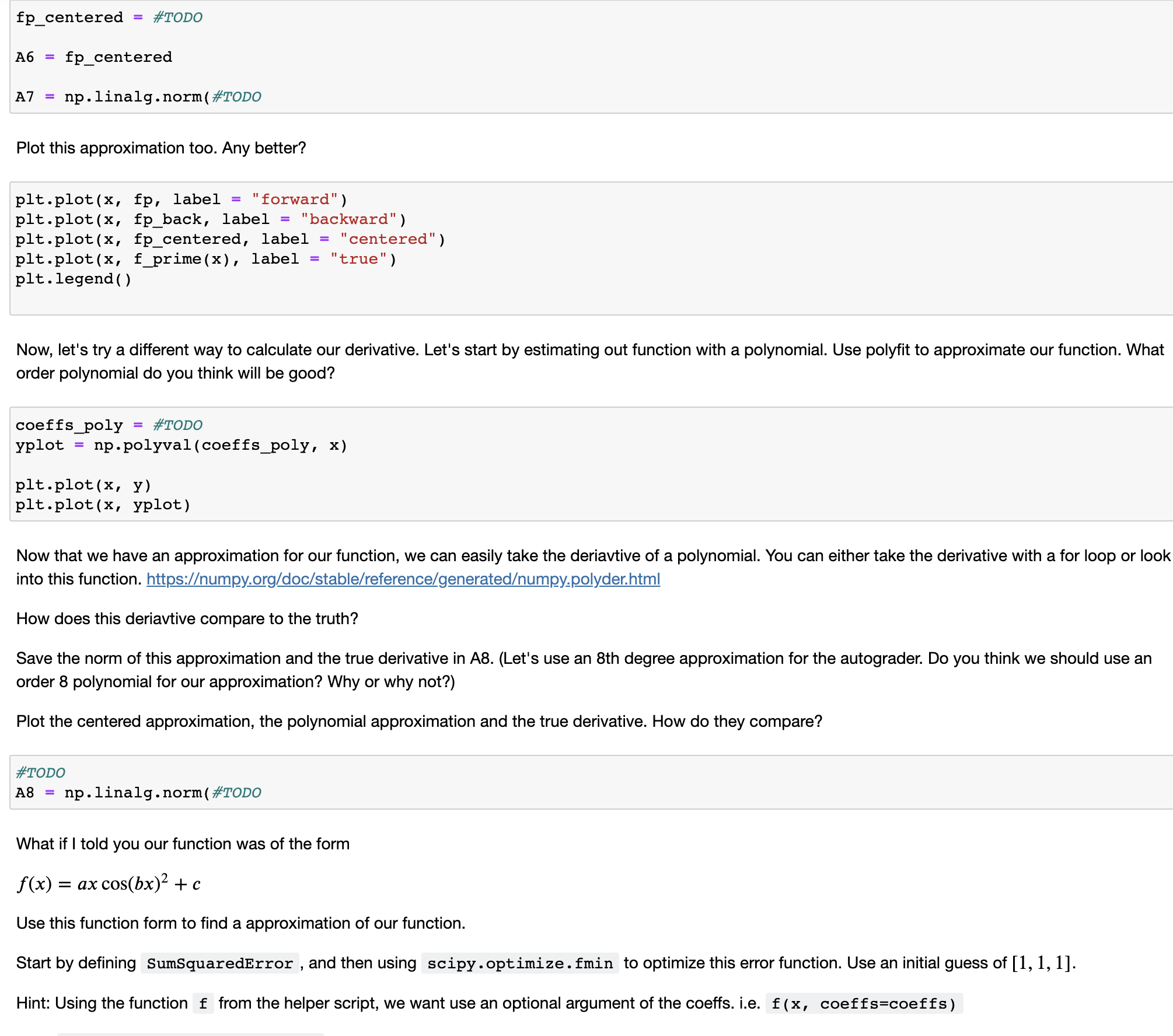
Task: Click the inline SumSquaredError code text
Action: point(219,963)
